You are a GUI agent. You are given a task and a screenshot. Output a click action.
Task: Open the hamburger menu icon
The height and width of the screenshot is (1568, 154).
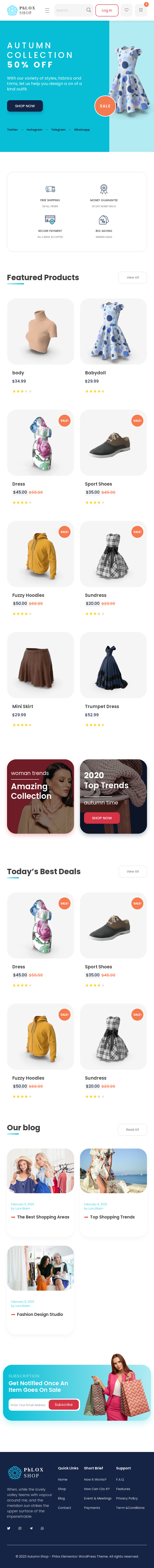click(47, 10)
